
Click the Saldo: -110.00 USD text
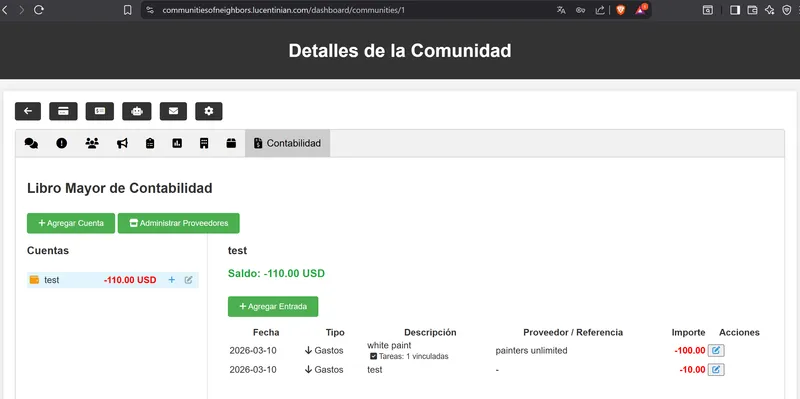pyautogui.click(x=276, y=273)
